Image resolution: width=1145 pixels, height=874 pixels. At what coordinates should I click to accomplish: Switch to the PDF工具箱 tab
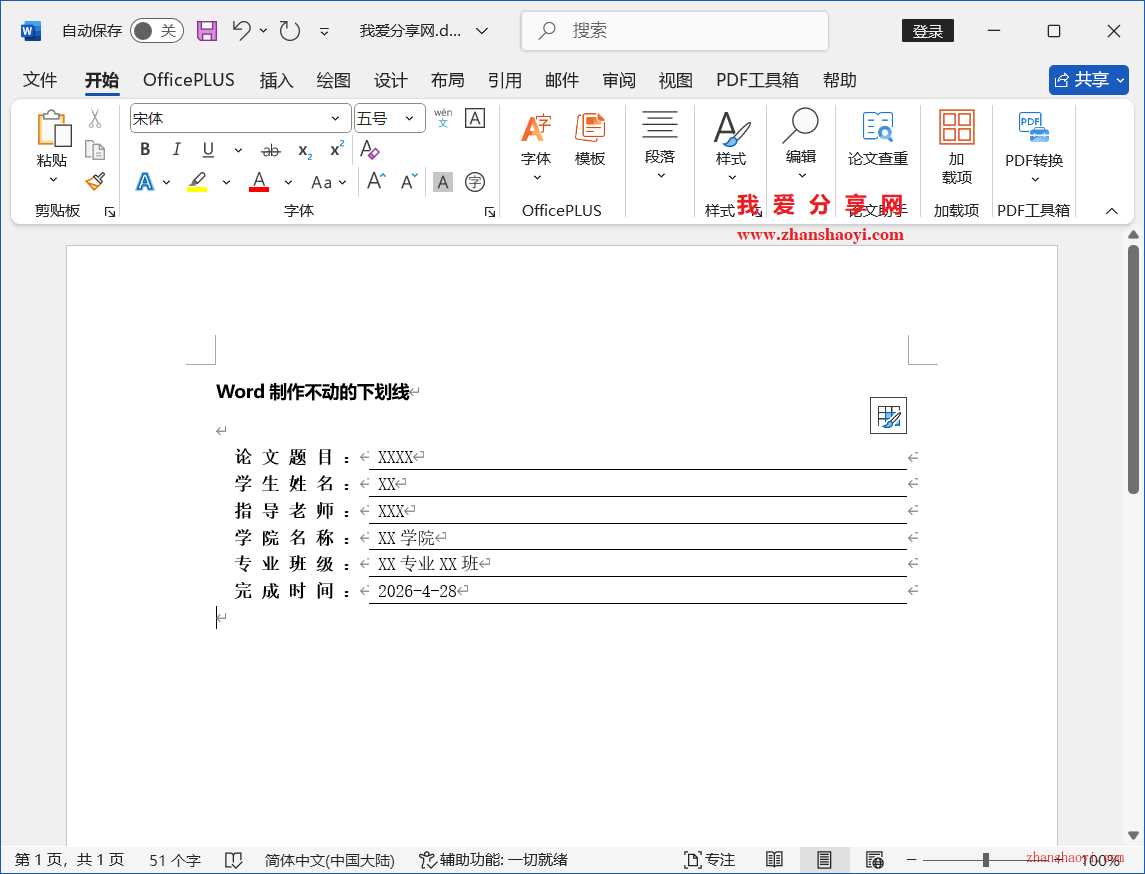tap(757, 80)
